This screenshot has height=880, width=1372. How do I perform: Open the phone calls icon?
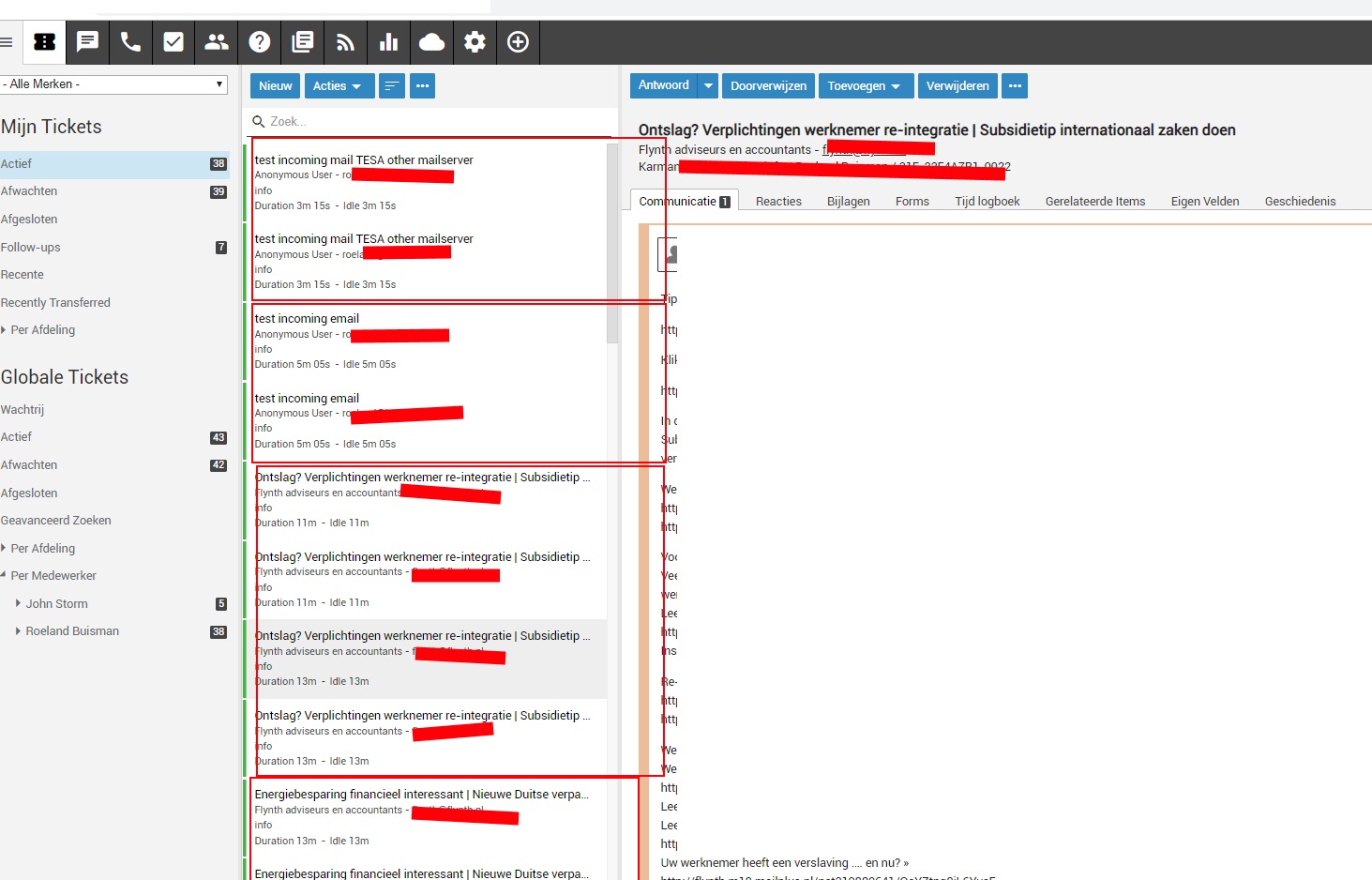[x=130, y=42]
